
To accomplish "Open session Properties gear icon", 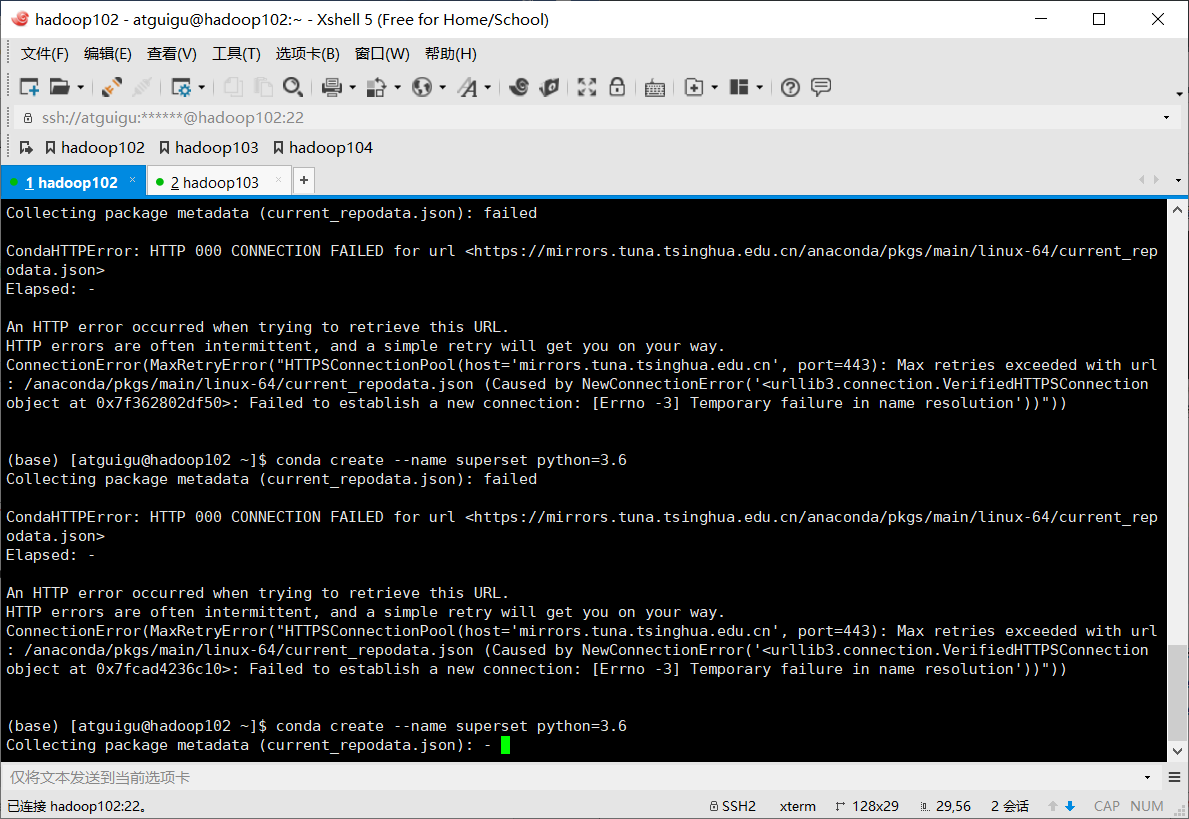I will (x=181, y=87).
